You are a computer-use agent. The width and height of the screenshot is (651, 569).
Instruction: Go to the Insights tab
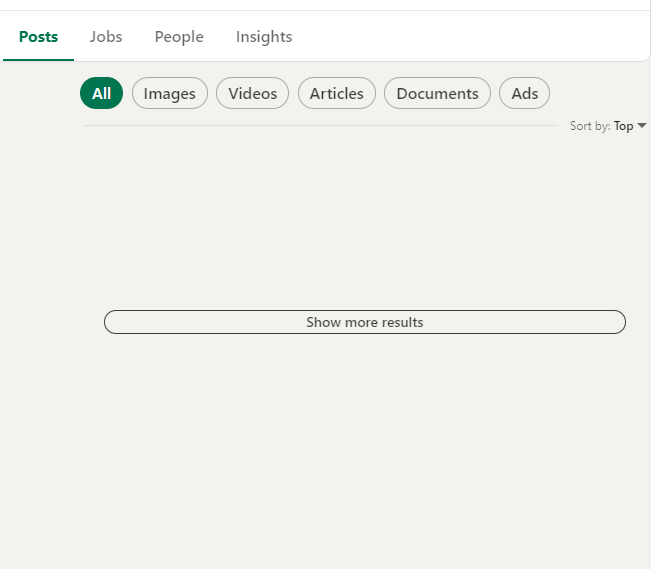click(x=264, y=37)
